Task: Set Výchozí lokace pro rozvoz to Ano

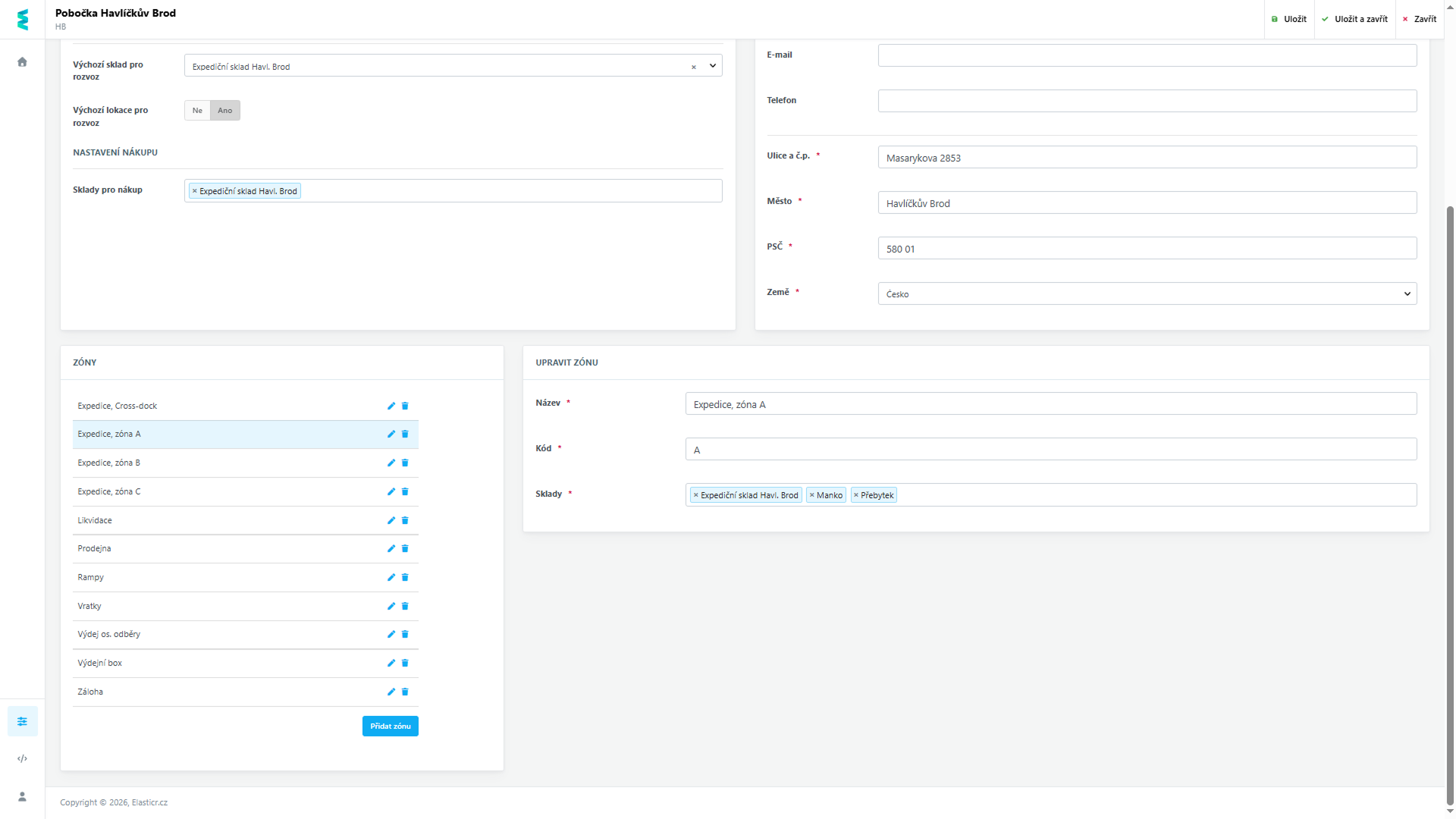Action: coord(225,111)
